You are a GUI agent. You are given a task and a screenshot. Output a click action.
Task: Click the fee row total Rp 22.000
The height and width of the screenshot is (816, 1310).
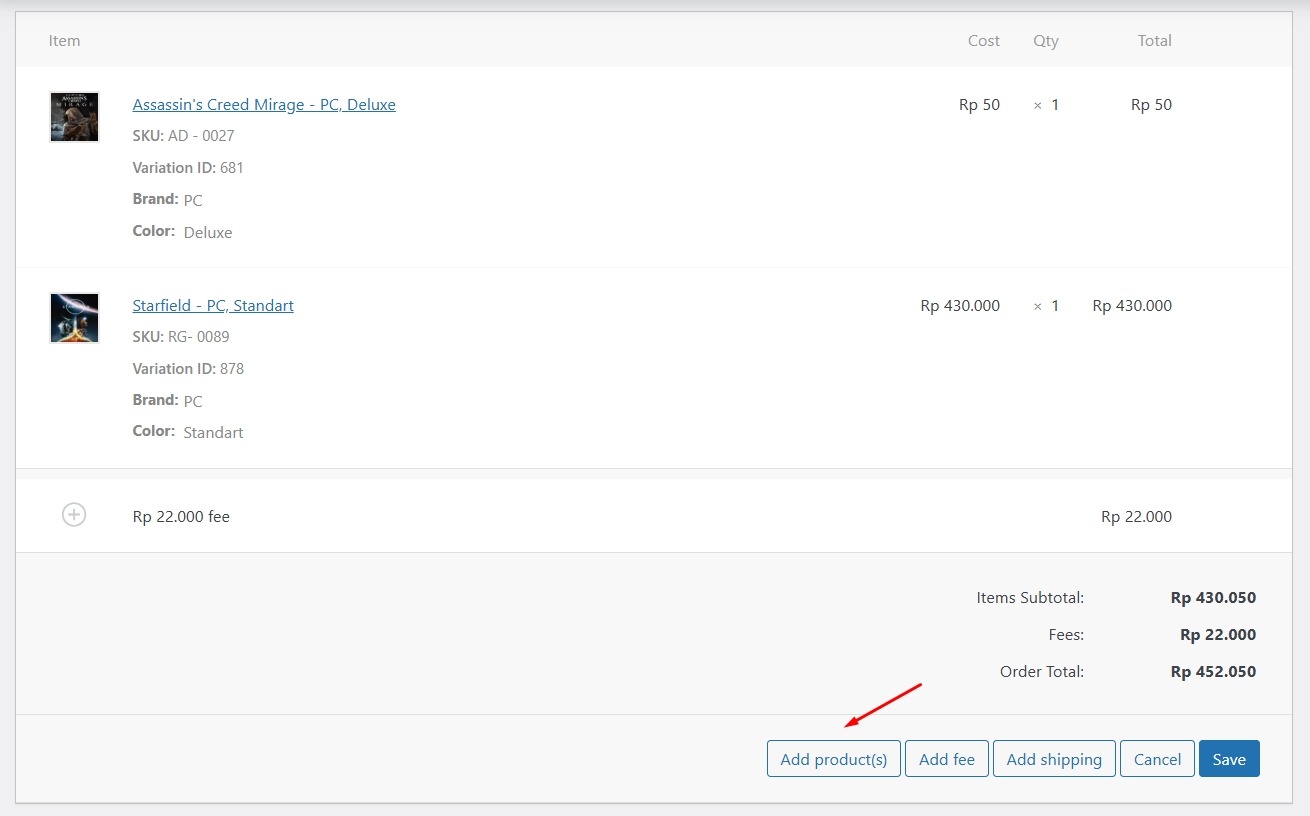1136,517
